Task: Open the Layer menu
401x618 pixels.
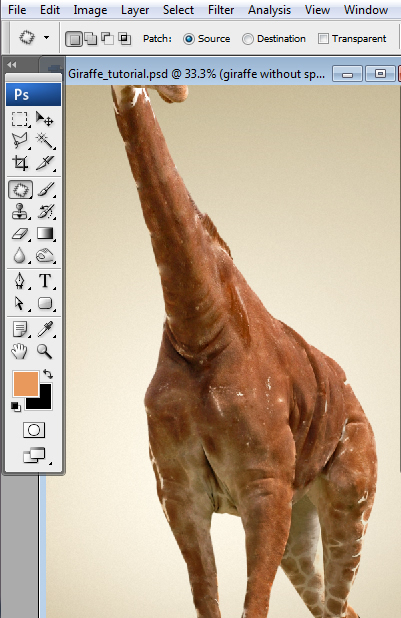Action: (x=135, y=10)
